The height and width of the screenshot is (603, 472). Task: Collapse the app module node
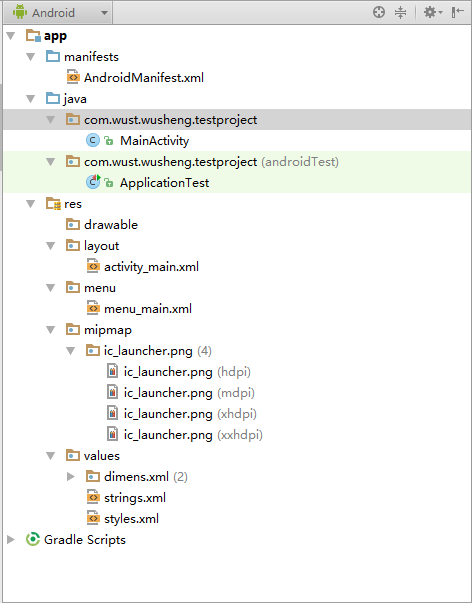point(11,36)
